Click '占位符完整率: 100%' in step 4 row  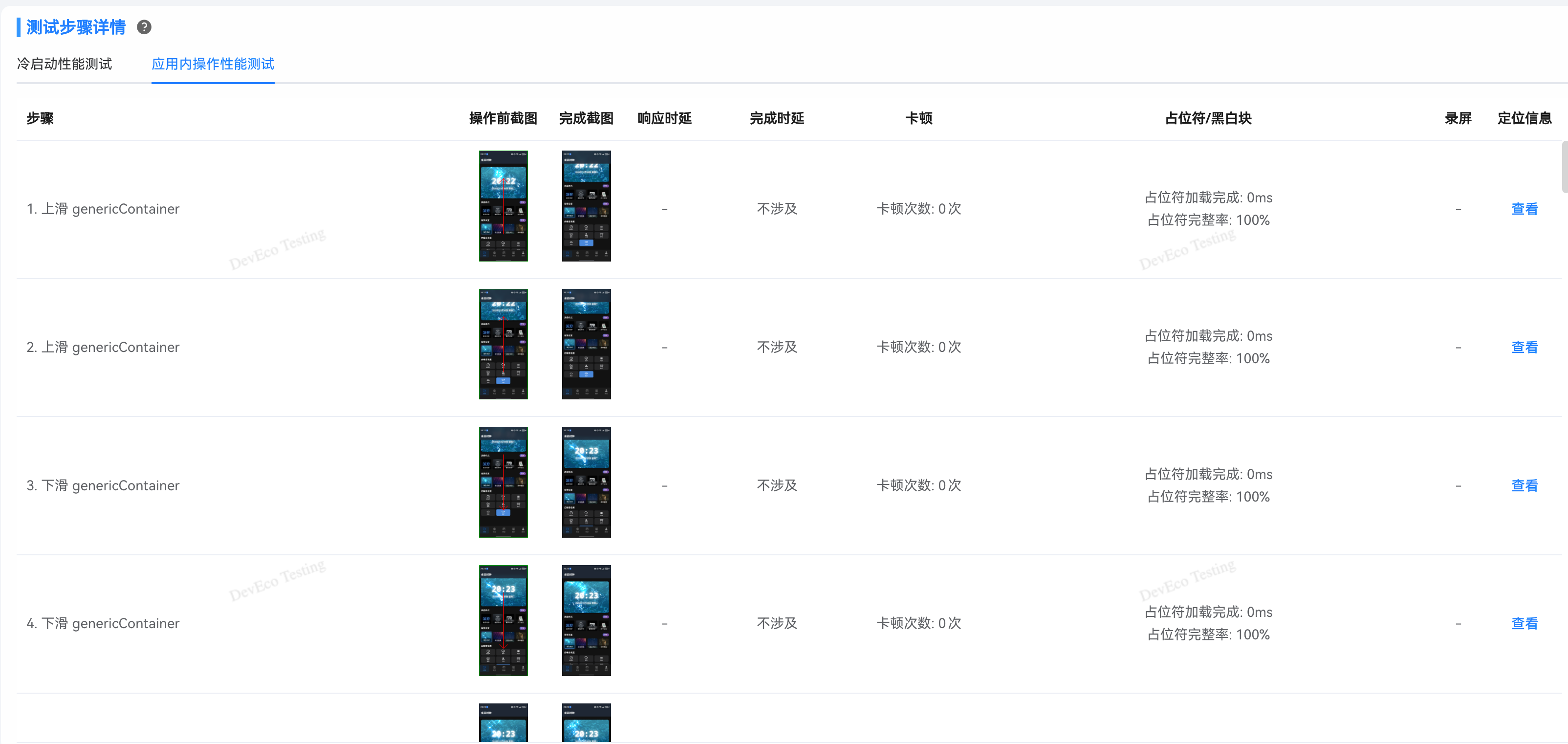(x=1208, y=635)
